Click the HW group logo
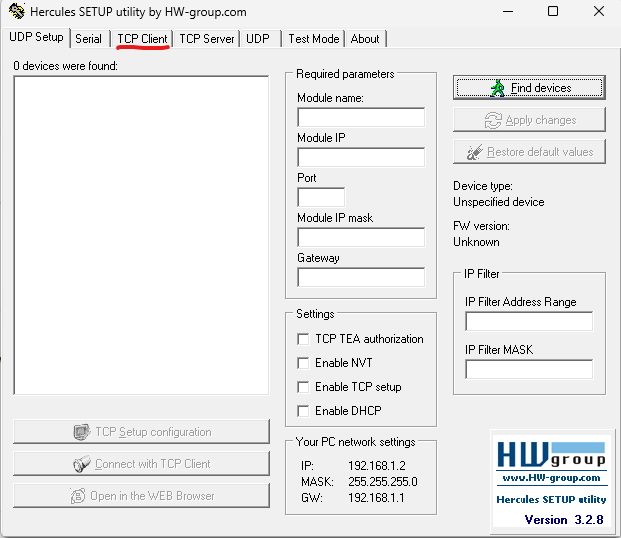 coord(551,454)
